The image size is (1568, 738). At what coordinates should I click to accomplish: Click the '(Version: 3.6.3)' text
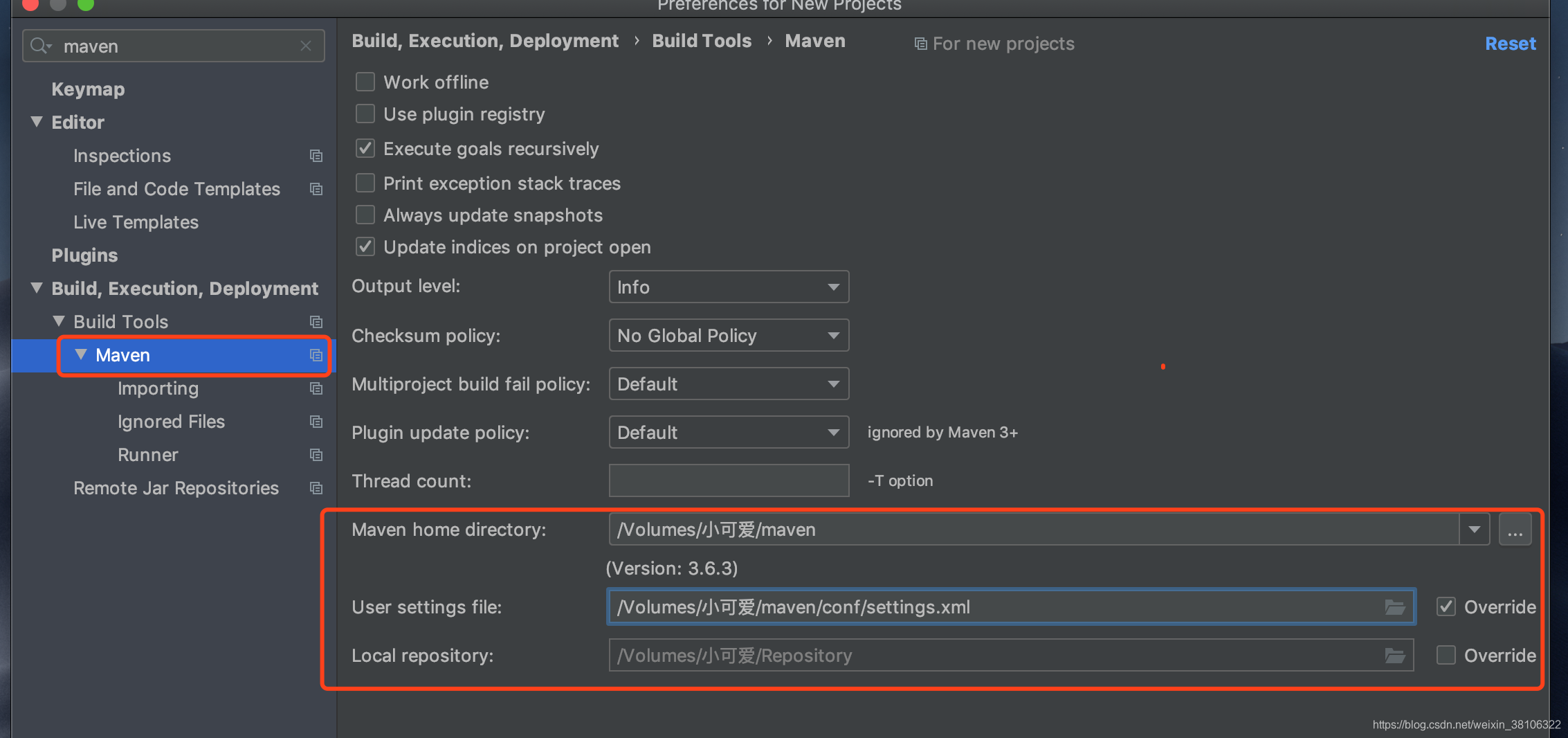pyautogui.click(x=672, y=568)
